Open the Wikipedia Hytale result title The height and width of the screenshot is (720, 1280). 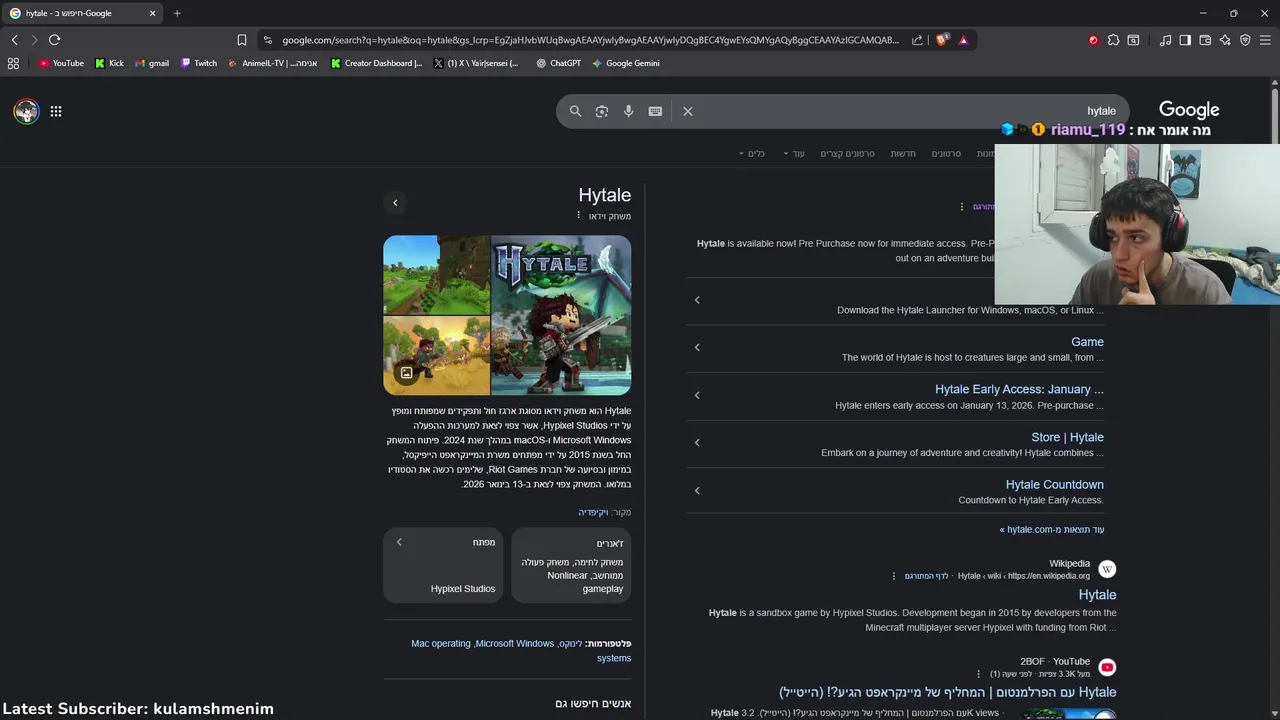tap(1097, 595)
